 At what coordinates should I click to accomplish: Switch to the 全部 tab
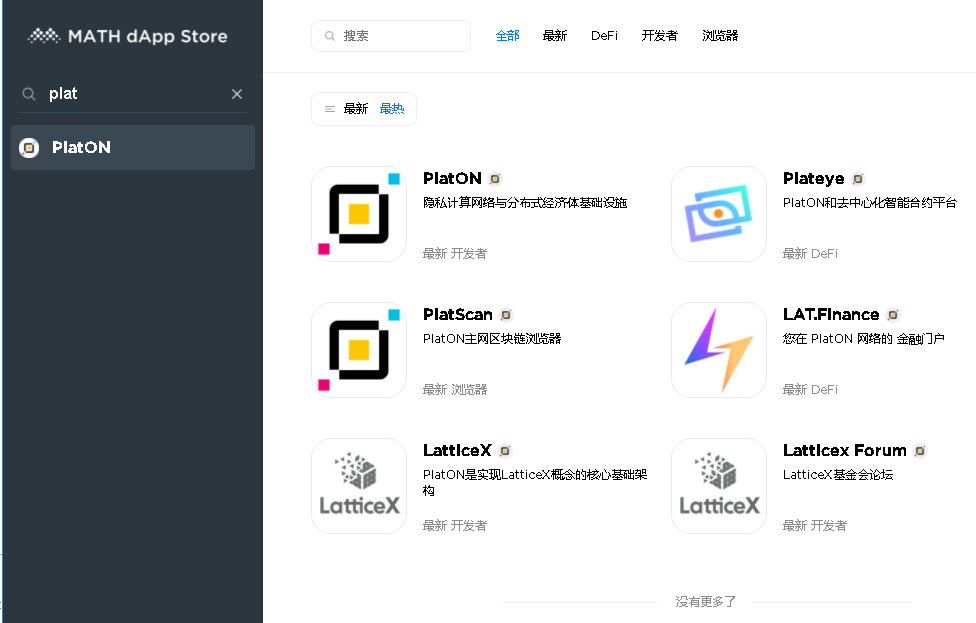point(507,35)
